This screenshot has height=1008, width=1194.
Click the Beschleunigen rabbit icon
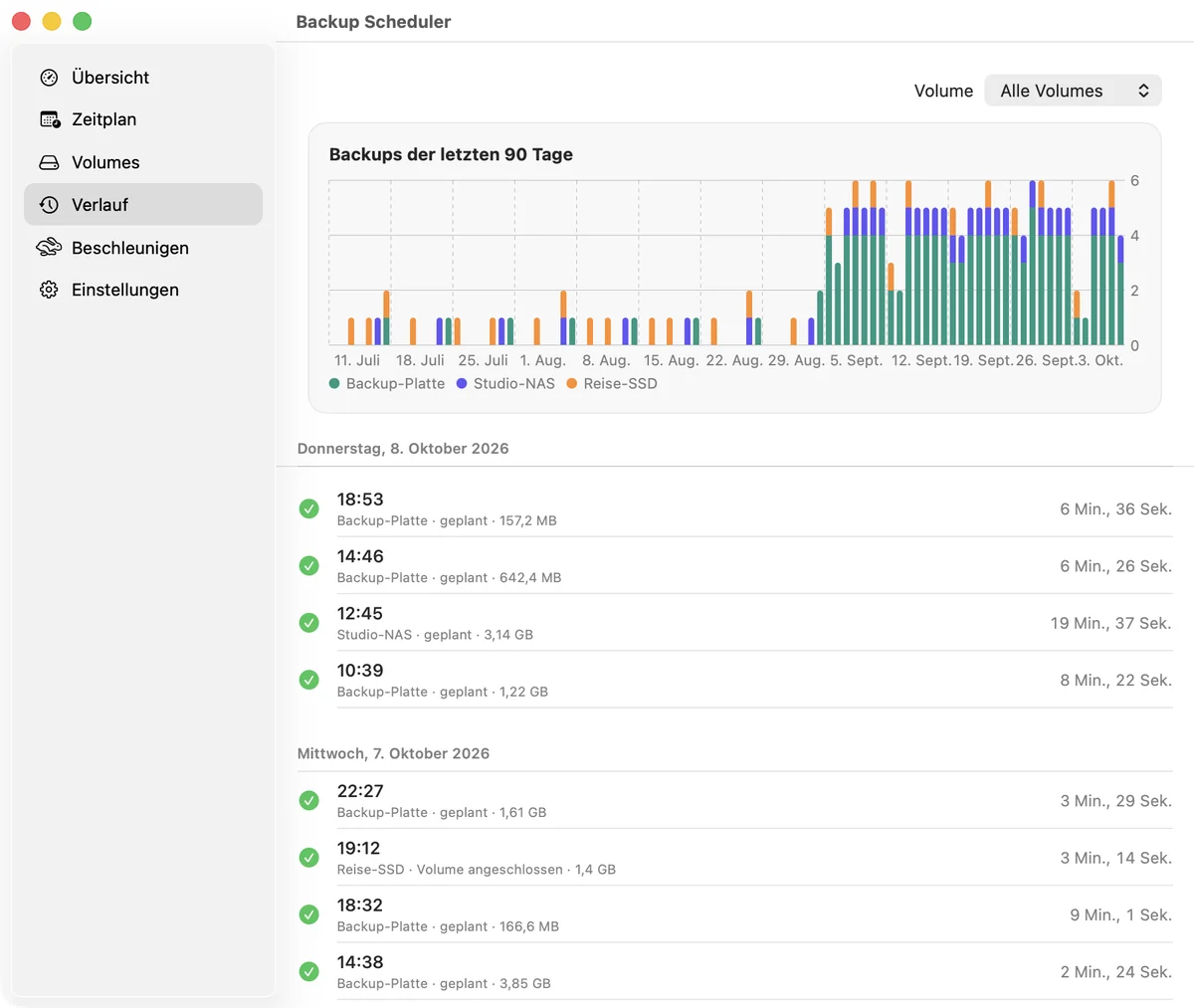point(49,248)
